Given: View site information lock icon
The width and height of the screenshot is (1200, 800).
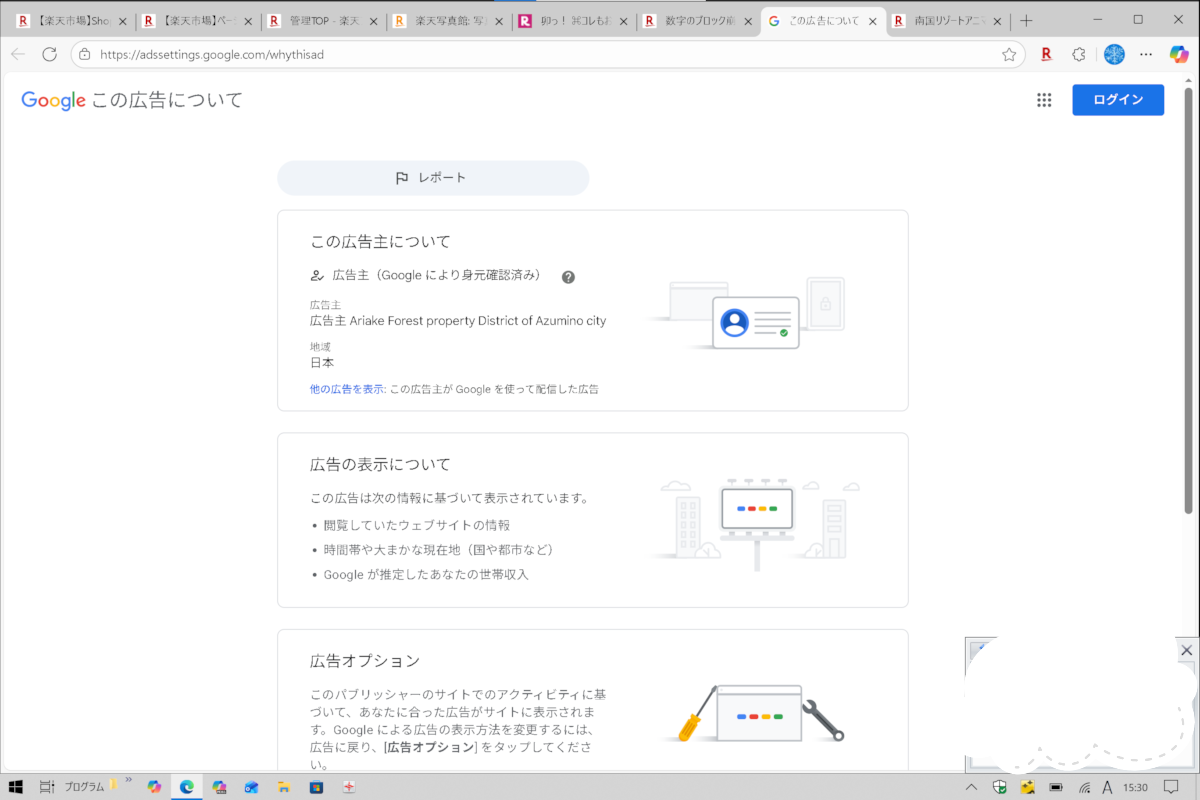Looking at the screenshot, I should coord(85,54).
